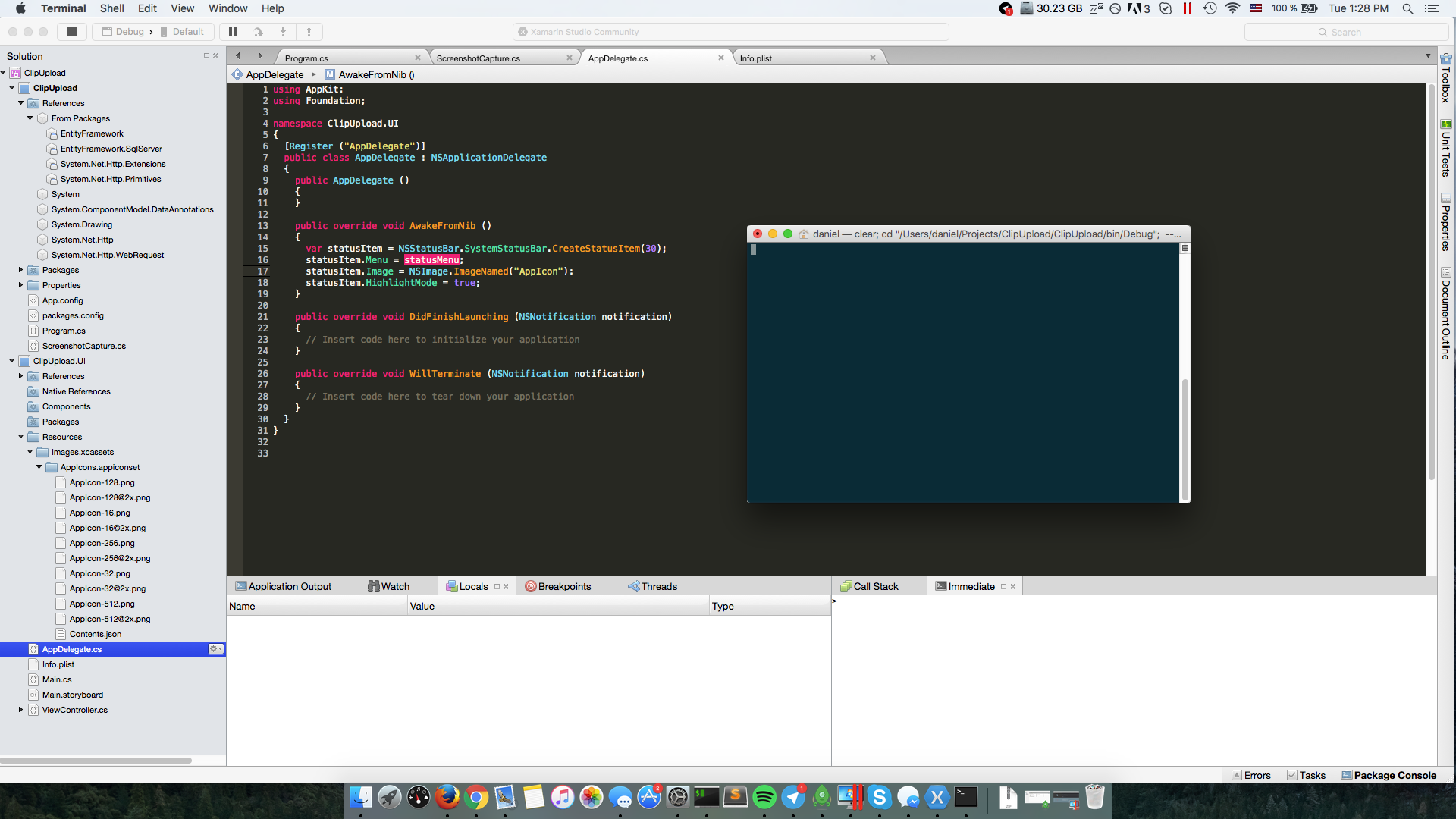
Task: Click AppDelegate breadcrumb in editor path bar
Action: [x=268, y=74]
